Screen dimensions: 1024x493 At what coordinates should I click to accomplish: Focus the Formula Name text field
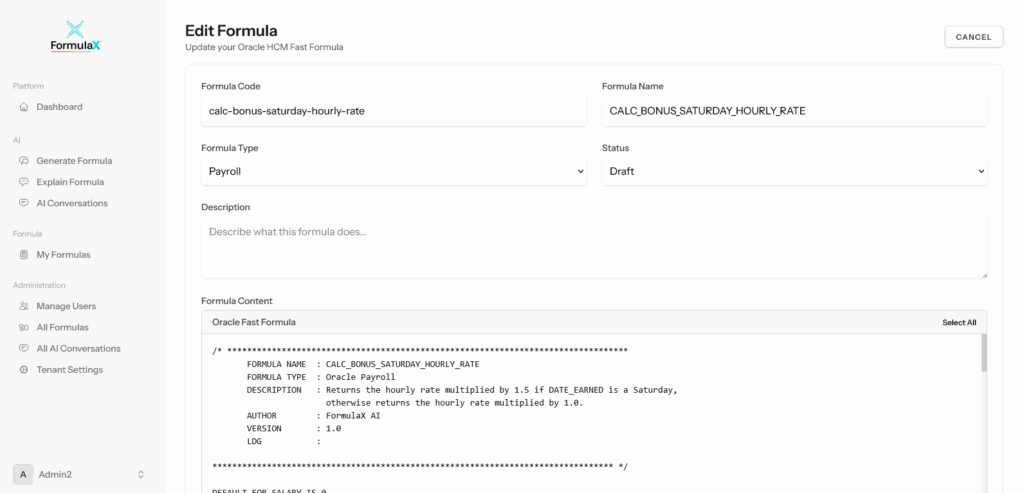[794, 111]
